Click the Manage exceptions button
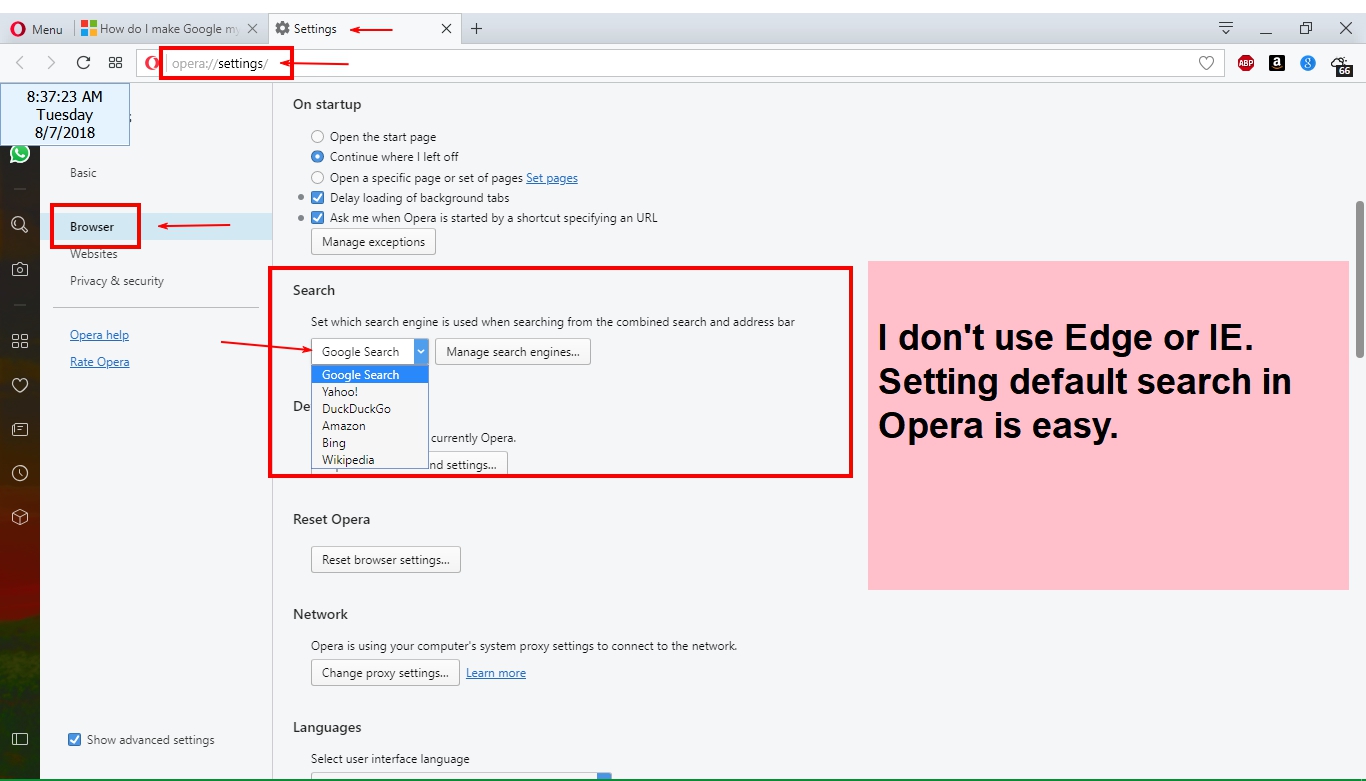The width and height of the screenshot is (1366, 781). point(373,242)
